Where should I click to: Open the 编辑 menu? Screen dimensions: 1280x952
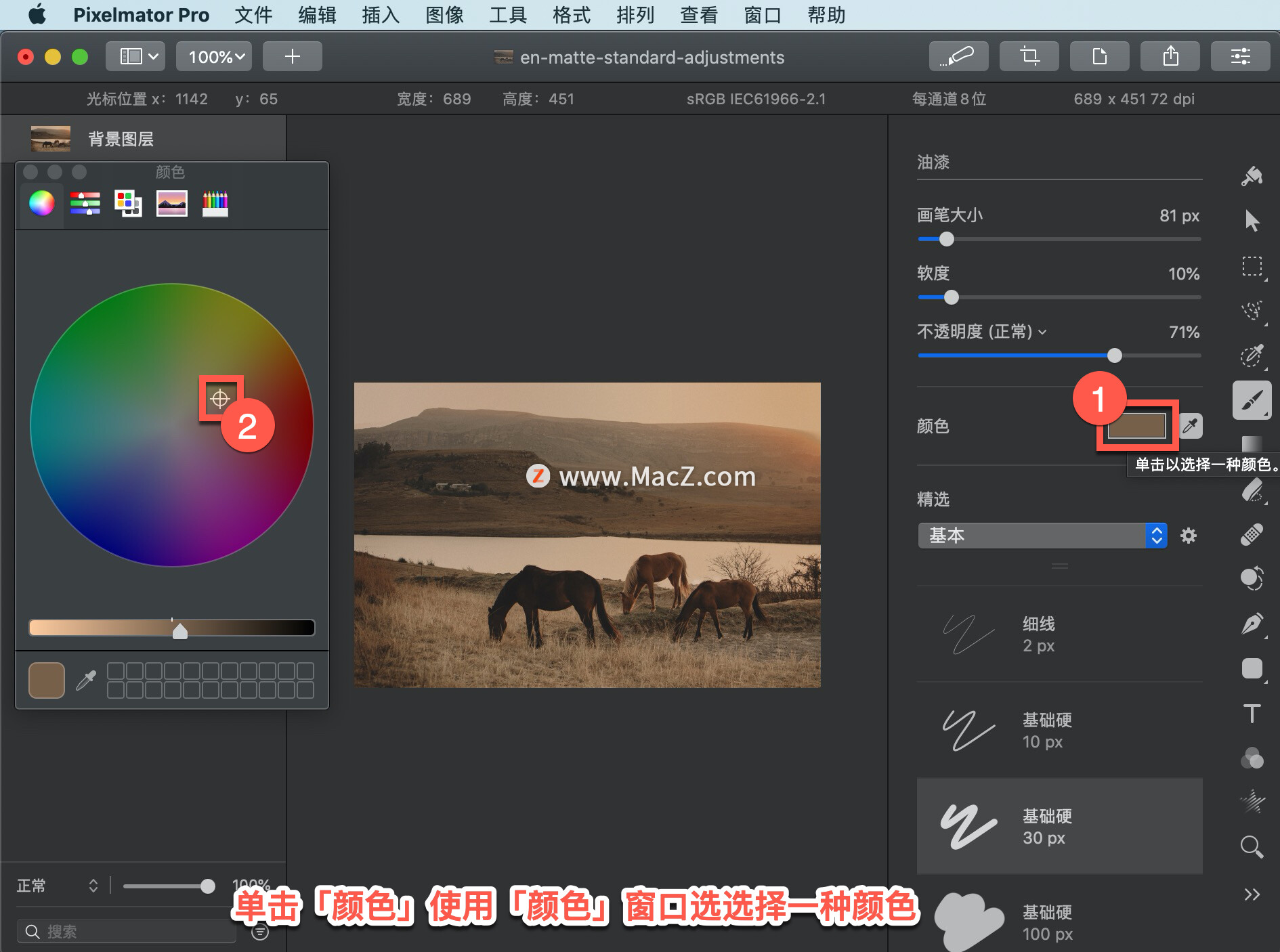(x=317, y=15)
